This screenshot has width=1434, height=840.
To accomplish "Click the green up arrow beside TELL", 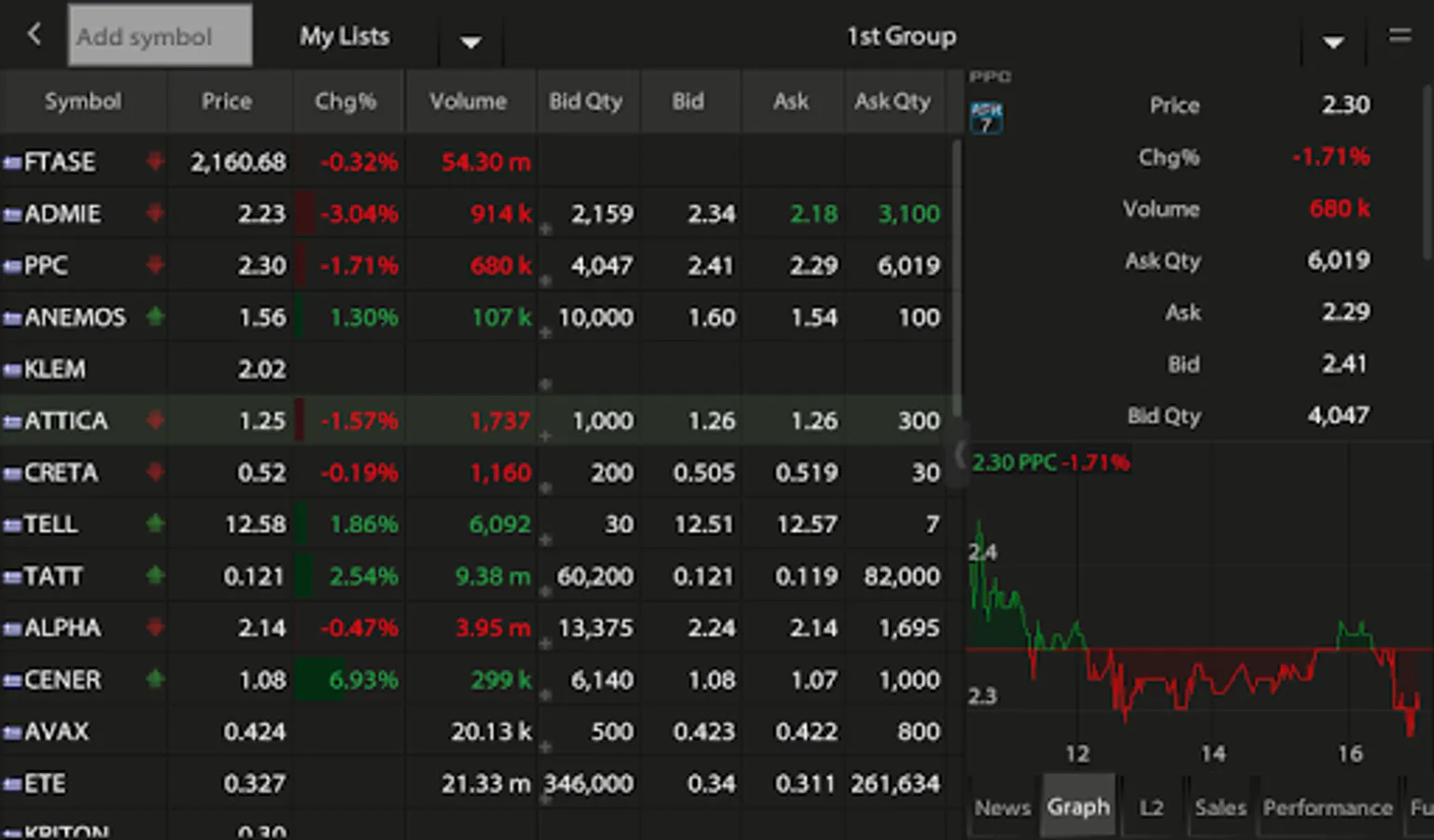I will click(x=155, y=524).
